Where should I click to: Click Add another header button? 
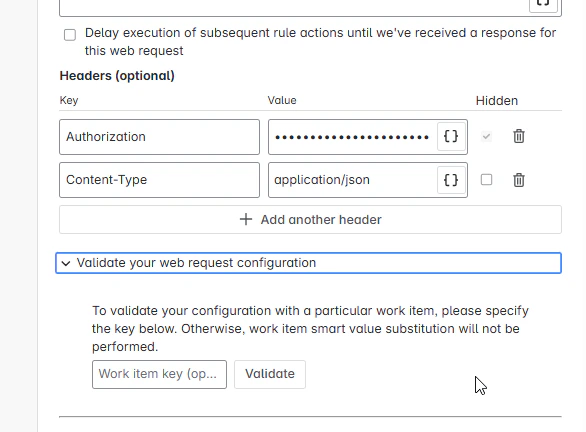(310, 219)
